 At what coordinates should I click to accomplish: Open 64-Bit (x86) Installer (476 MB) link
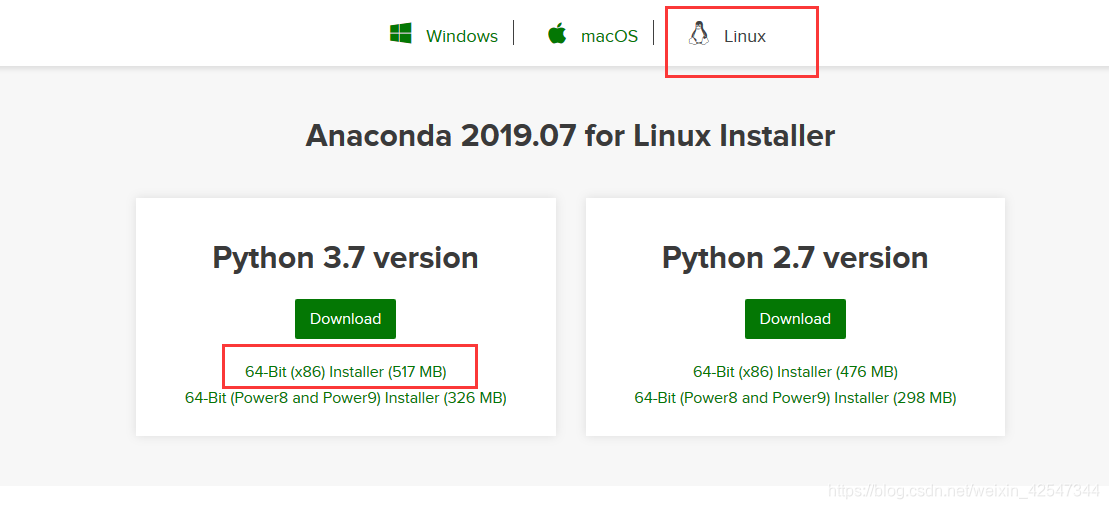coord(795,372)
